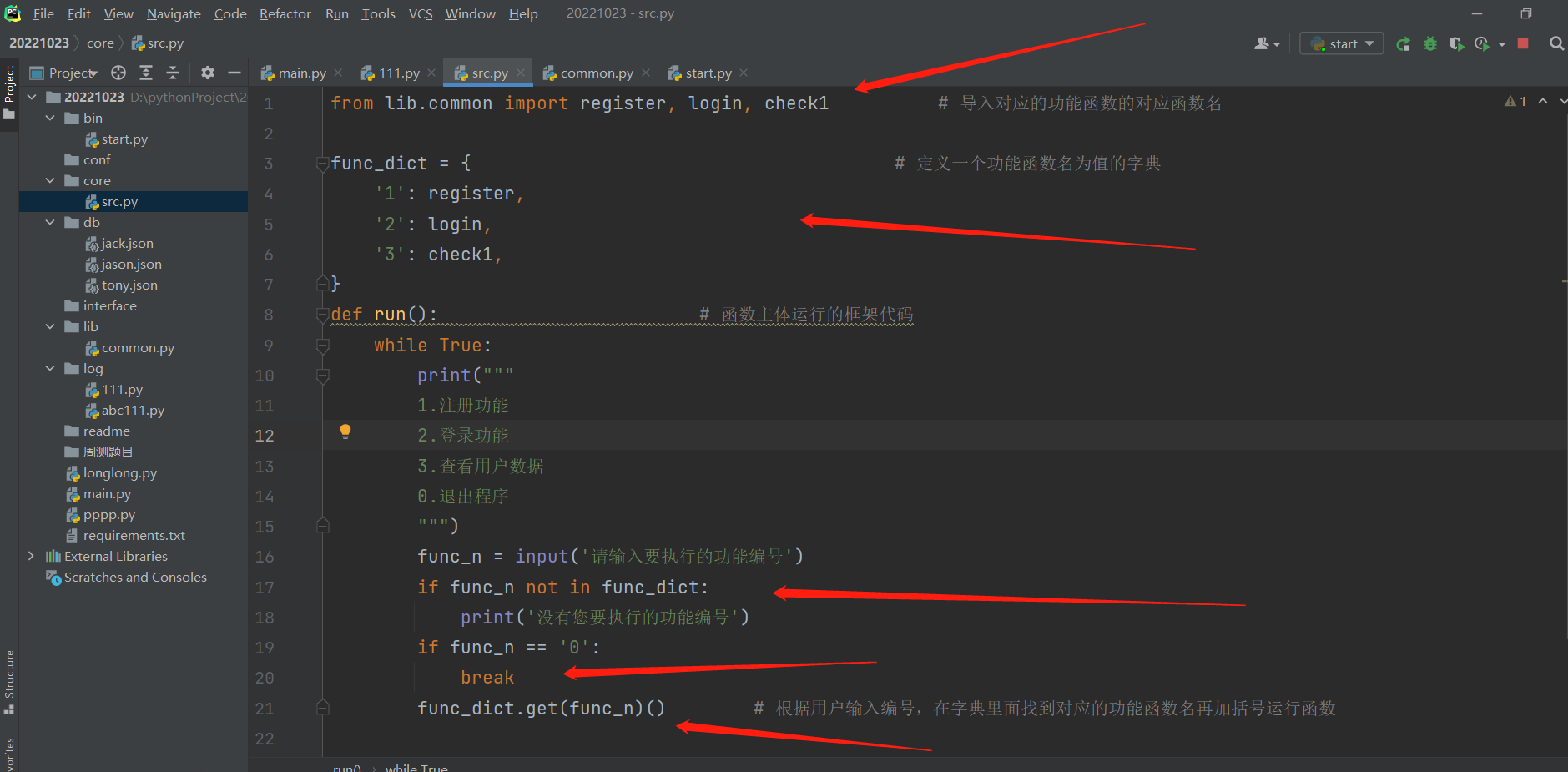Open the Structure tool window
The height and width of the screenshot is (772, 1568).
point(9,682)
